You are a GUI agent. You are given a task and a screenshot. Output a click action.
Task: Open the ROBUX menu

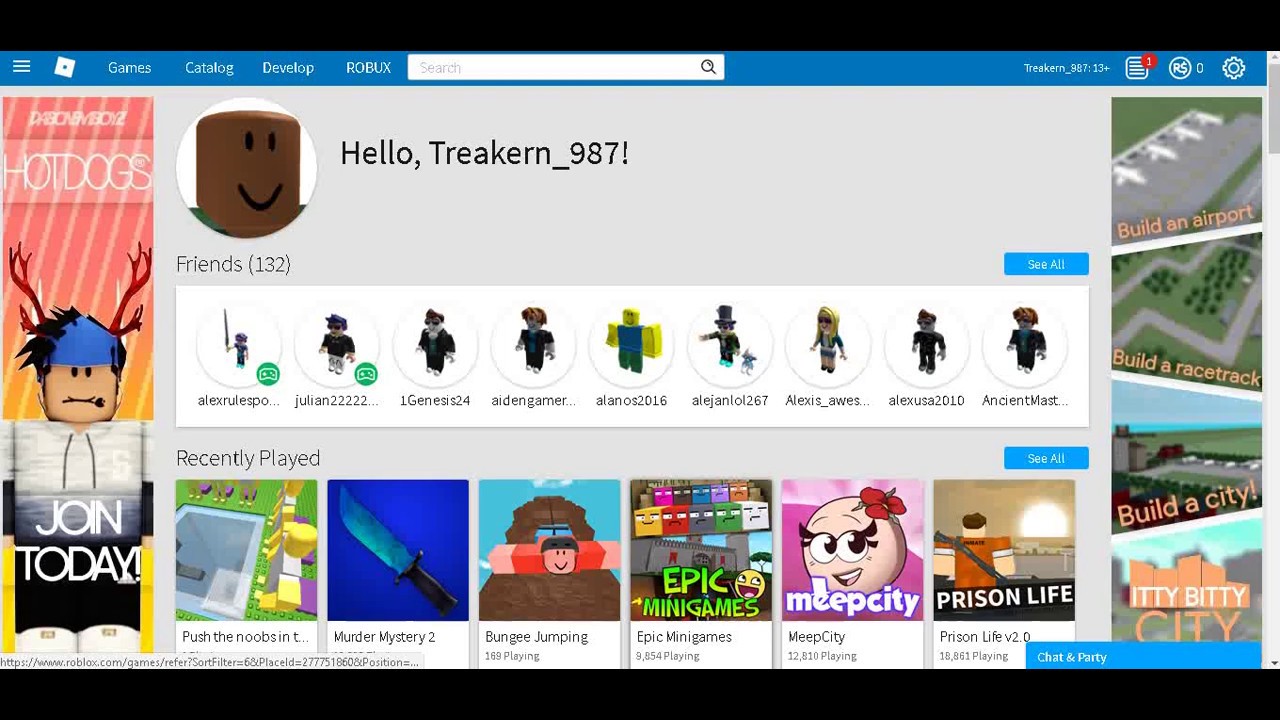click(368, 67)
